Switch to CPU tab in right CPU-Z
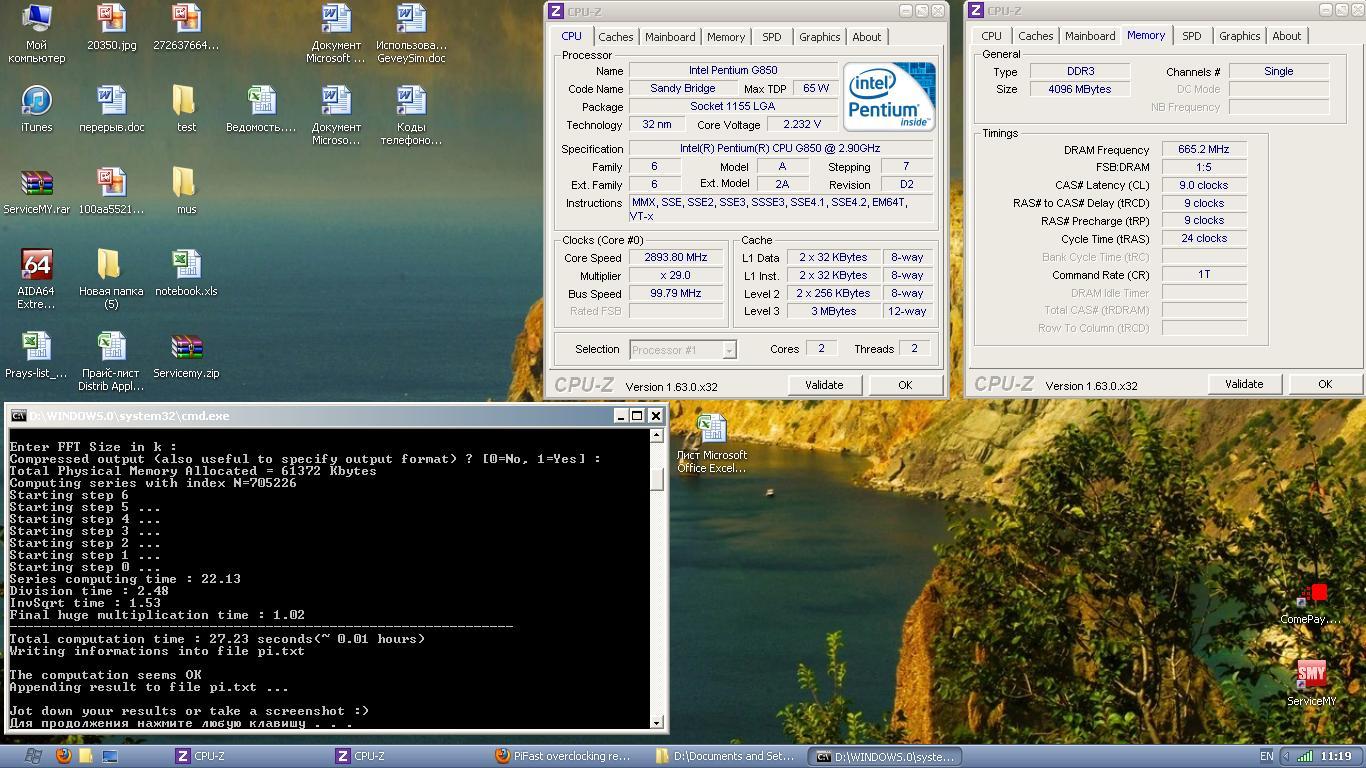Image resolution: width=1366 pixels, height=768 pixels. point(991,36)
